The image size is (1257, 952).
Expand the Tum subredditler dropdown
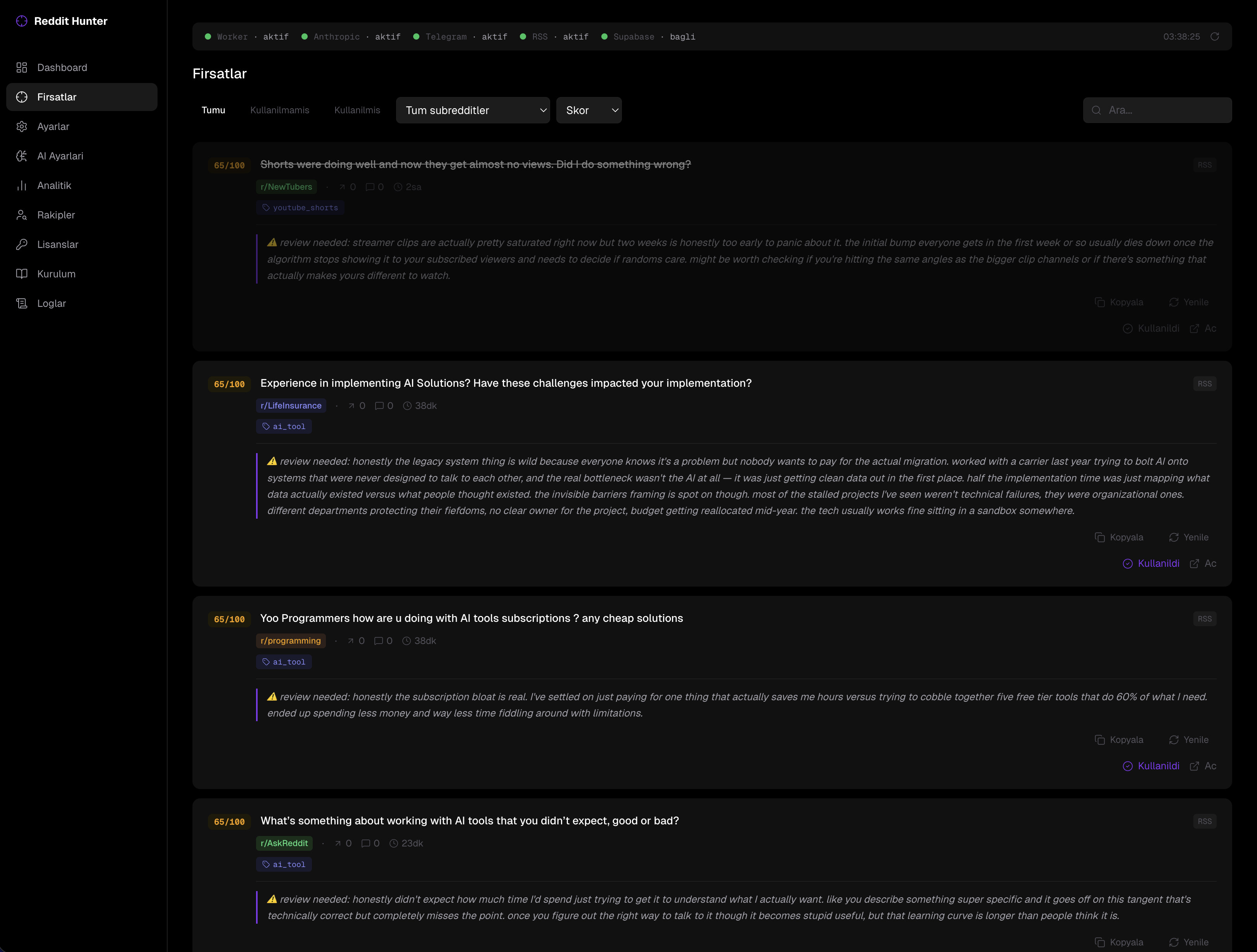[x=472, y=110]
